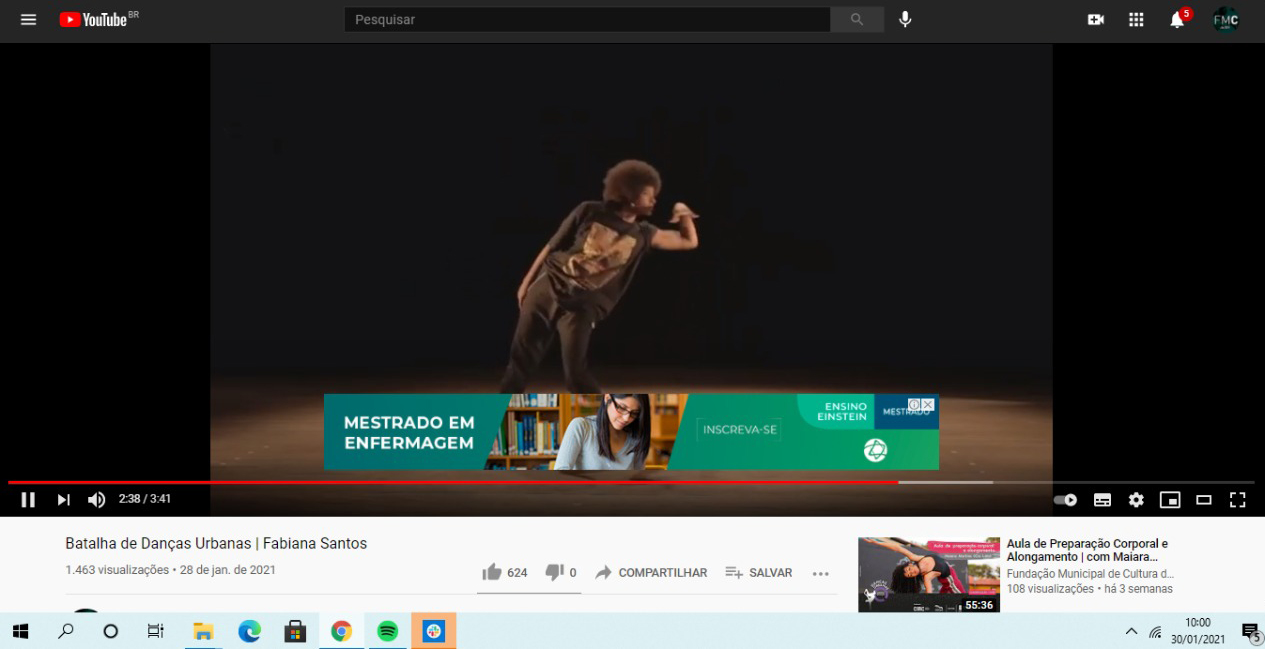Open the notifications bell
Viewport: 1265px width, 649px height.
pyautogui.click(x=1177, y=20)
